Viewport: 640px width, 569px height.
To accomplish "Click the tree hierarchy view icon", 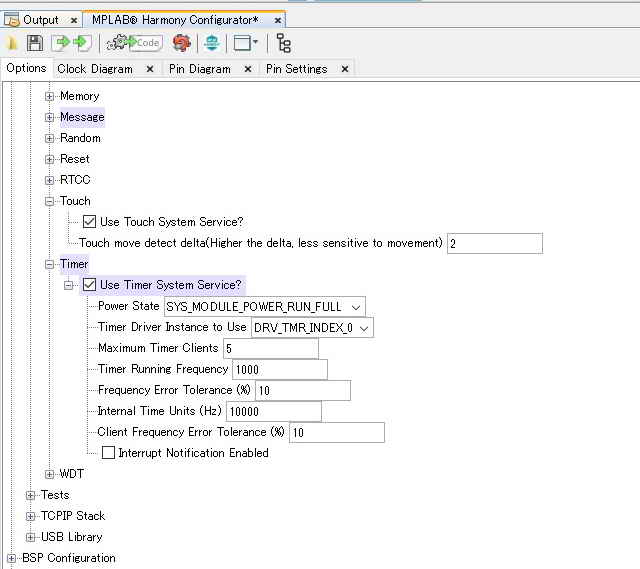I will pos(284,43).
